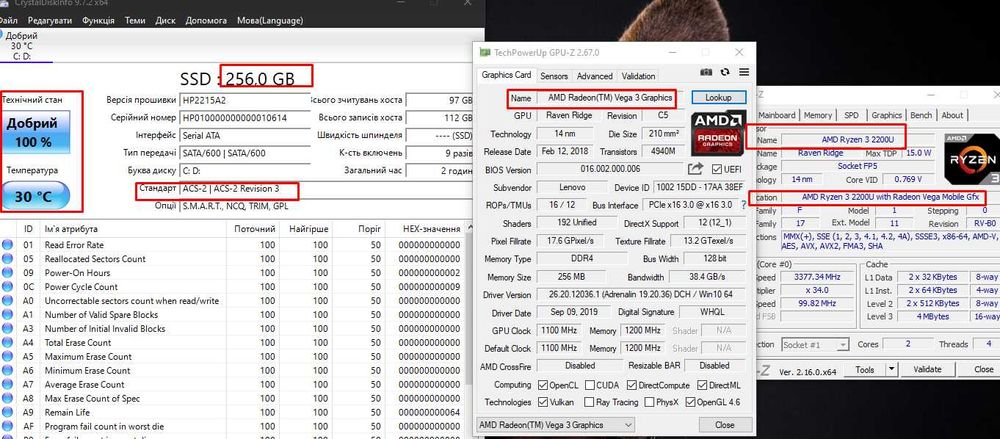This screenshot has width=1000, height=439.
Task: Click the Ryzen 3 logo in CPU-Z
Action: point(971,161)
